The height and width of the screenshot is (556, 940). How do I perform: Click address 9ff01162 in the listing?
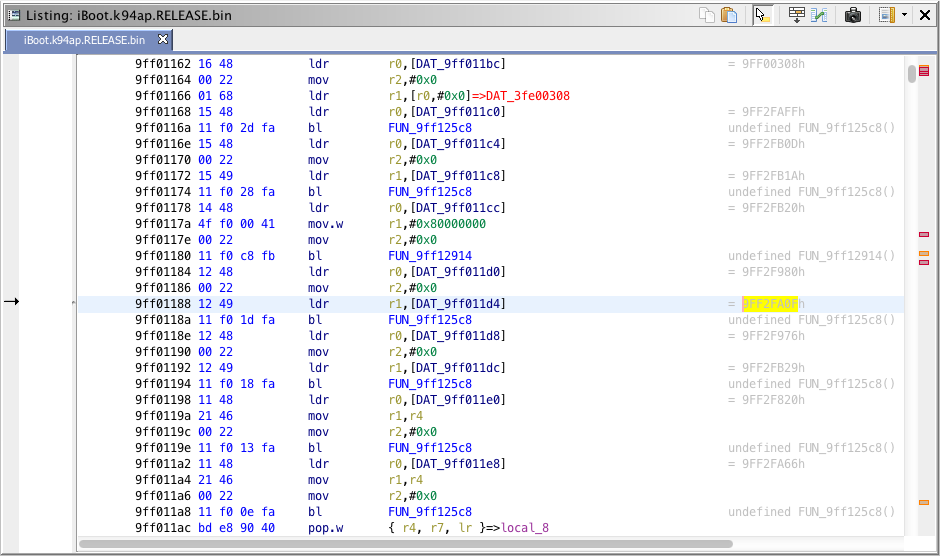(x=162, y=64)
